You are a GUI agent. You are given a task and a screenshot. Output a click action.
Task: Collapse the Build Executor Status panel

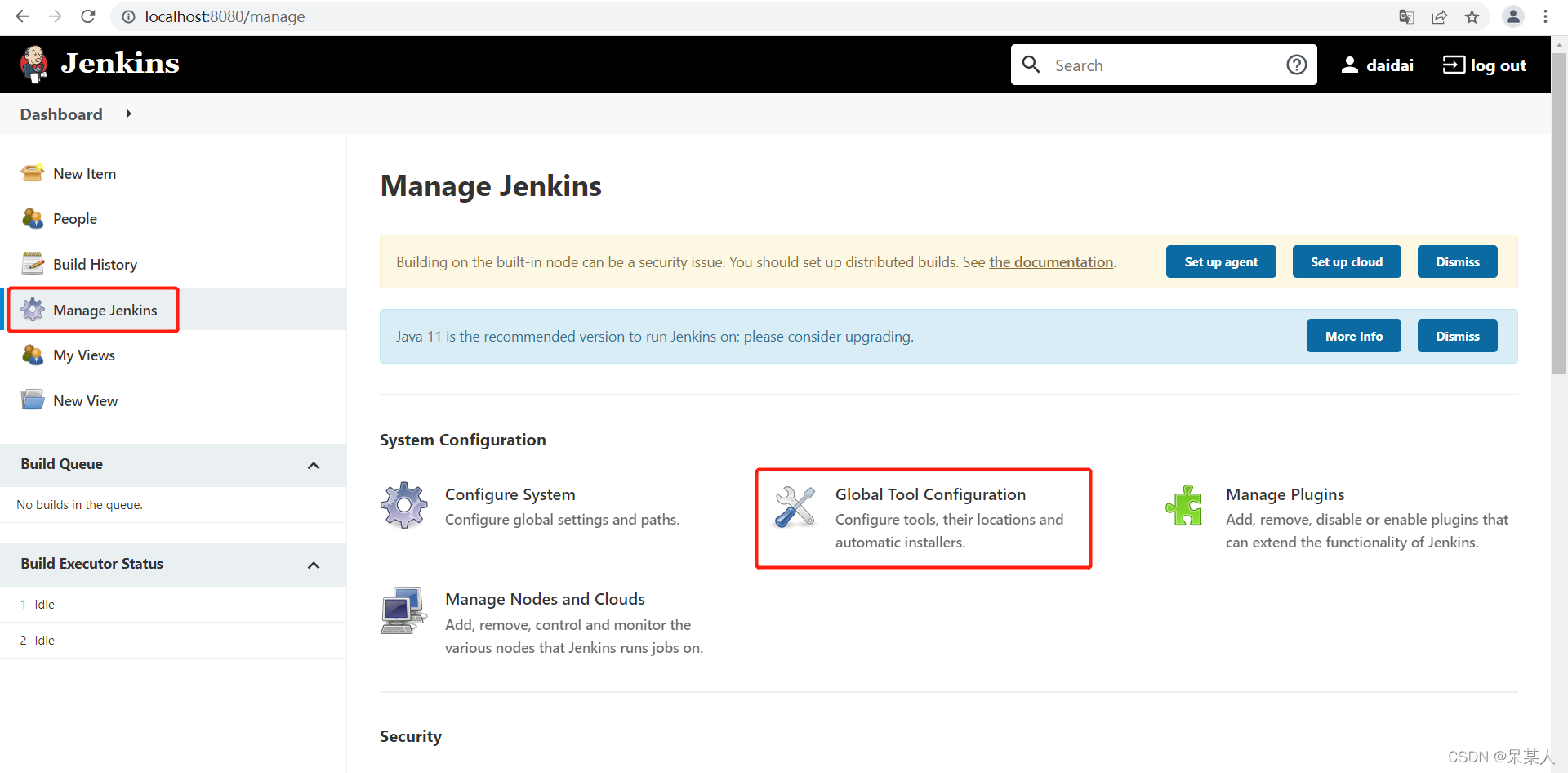pos(314,565)
